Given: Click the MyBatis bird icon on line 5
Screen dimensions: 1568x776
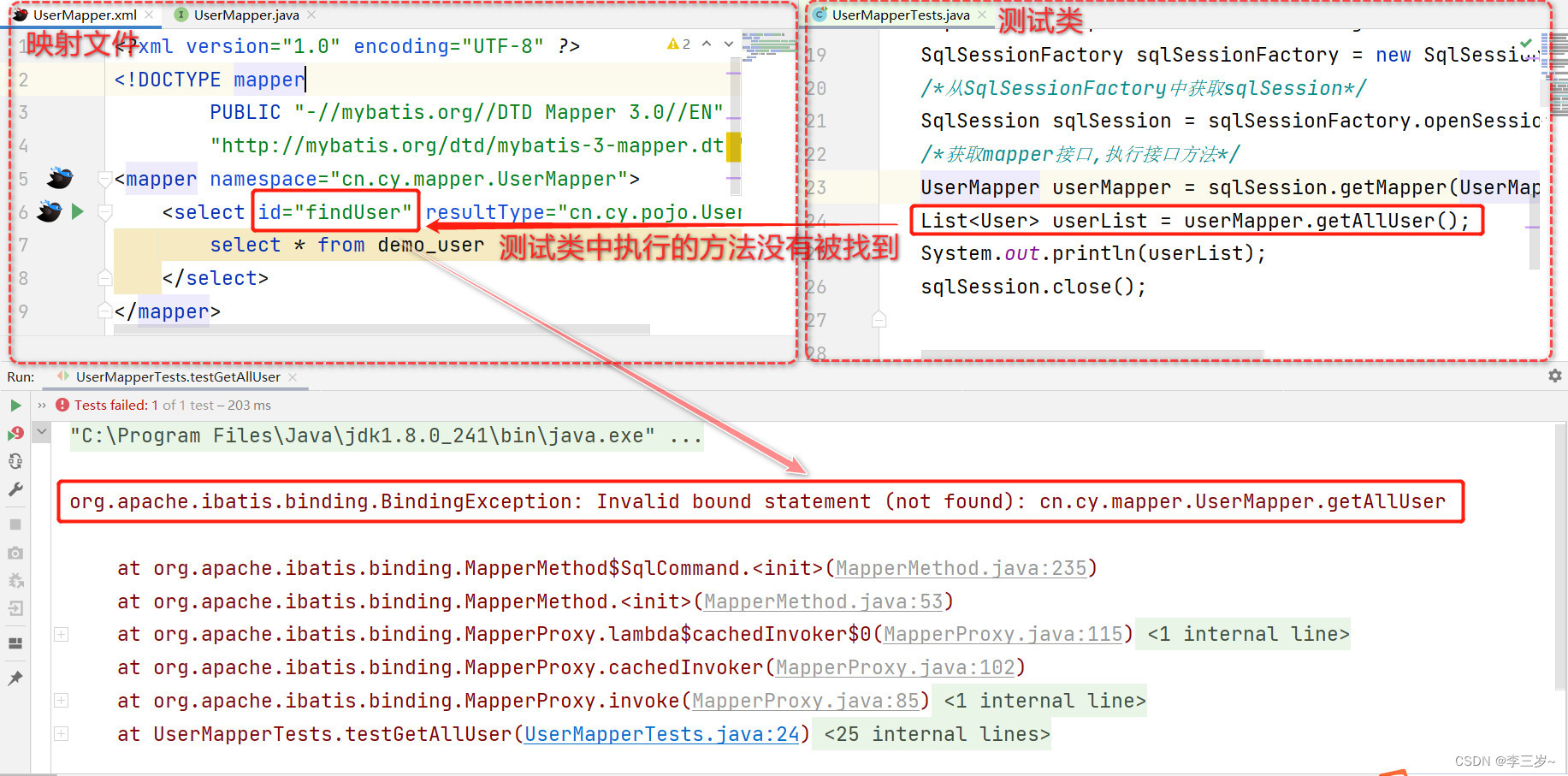Looking at the screenshot, I should click(60, 178).
